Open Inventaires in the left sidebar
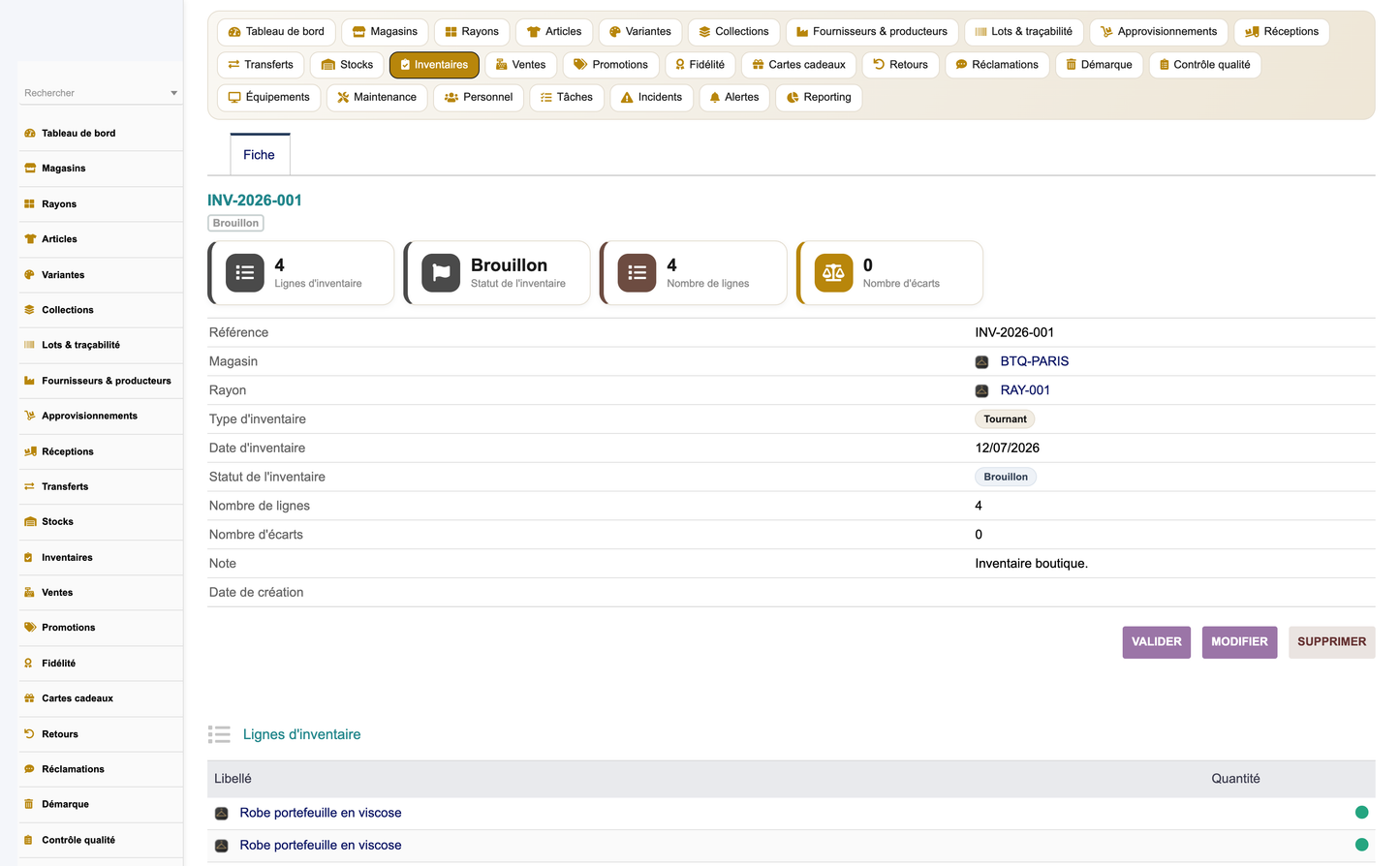The width and height of the screenshot is (1400, 866). 67,557
